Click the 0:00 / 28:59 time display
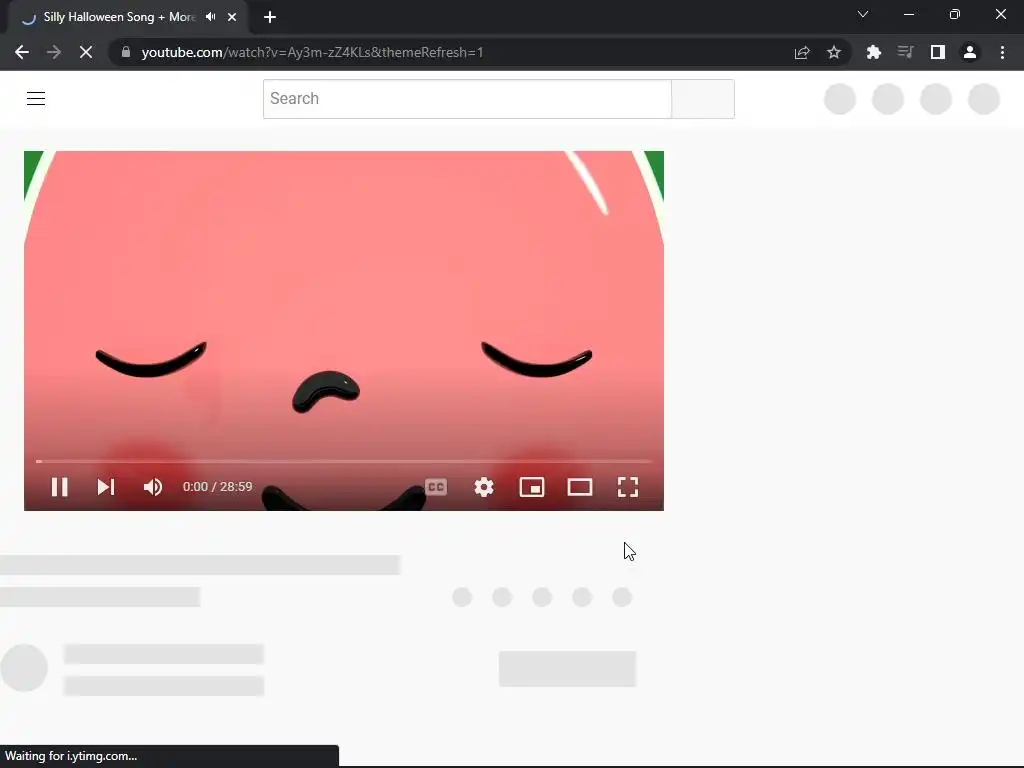This screenshot has height=768, width=1024. [x=217, y=487]
